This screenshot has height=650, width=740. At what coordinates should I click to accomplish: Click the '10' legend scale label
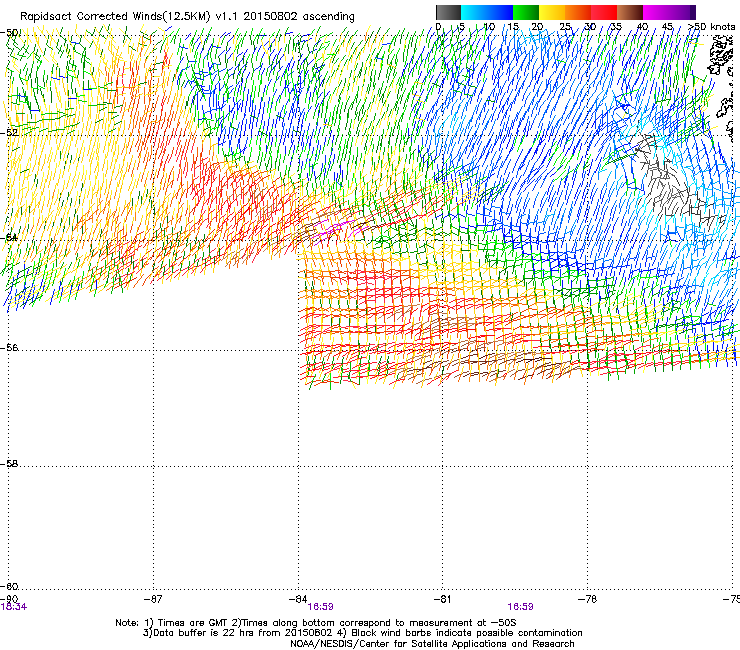coord(489,26)
